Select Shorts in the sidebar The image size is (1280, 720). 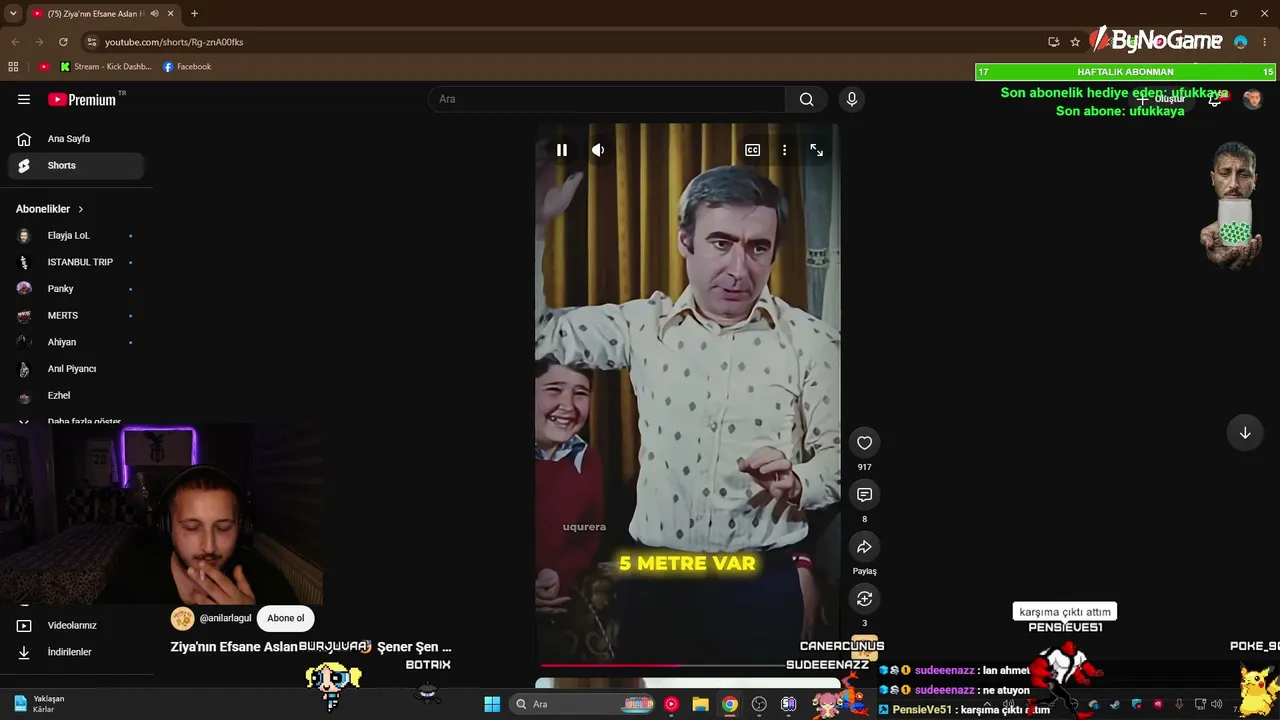76,165
